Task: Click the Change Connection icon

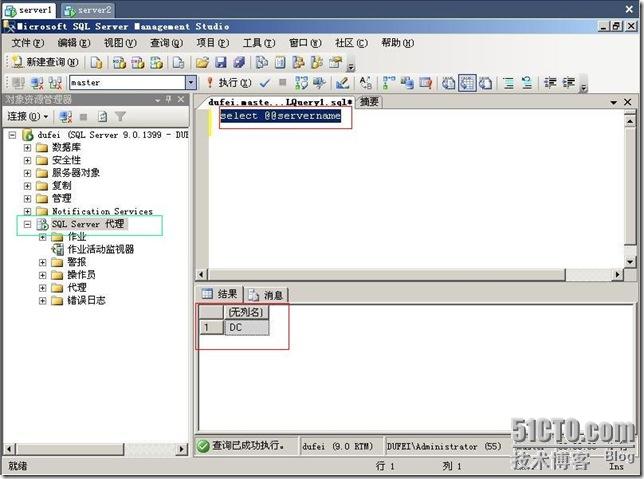Action: coord(55,83)
